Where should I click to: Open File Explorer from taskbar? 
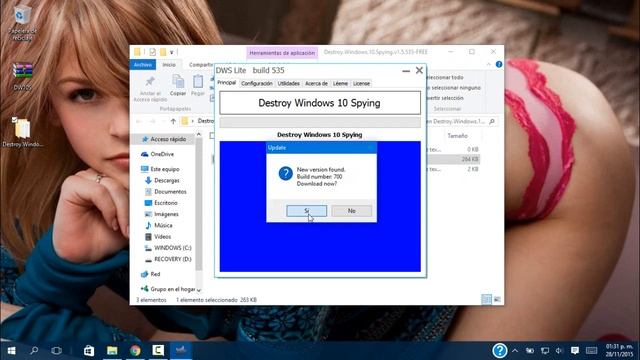click(x=112, y=350)
